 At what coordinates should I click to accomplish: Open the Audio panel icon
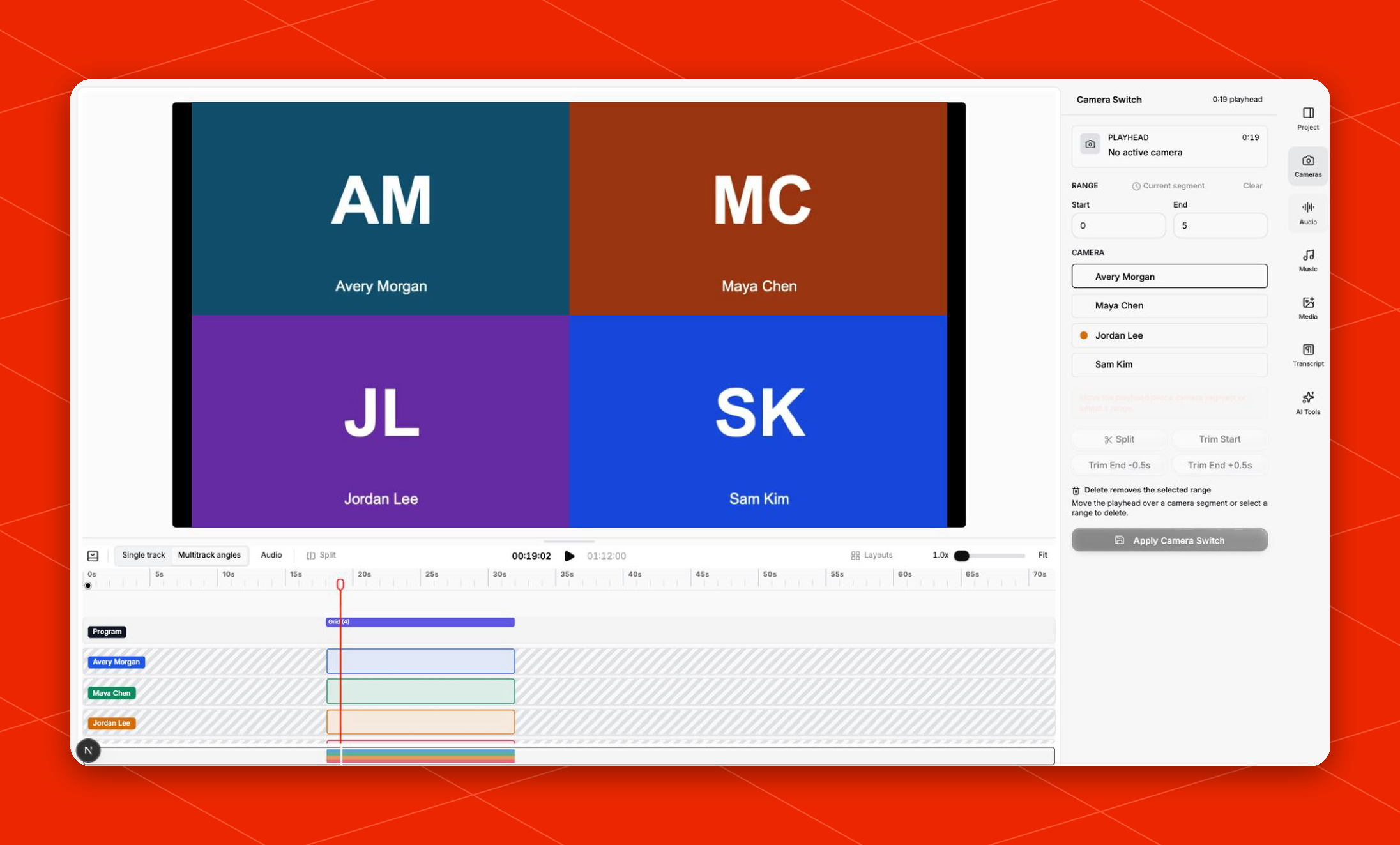click(x=1307, y=213)
